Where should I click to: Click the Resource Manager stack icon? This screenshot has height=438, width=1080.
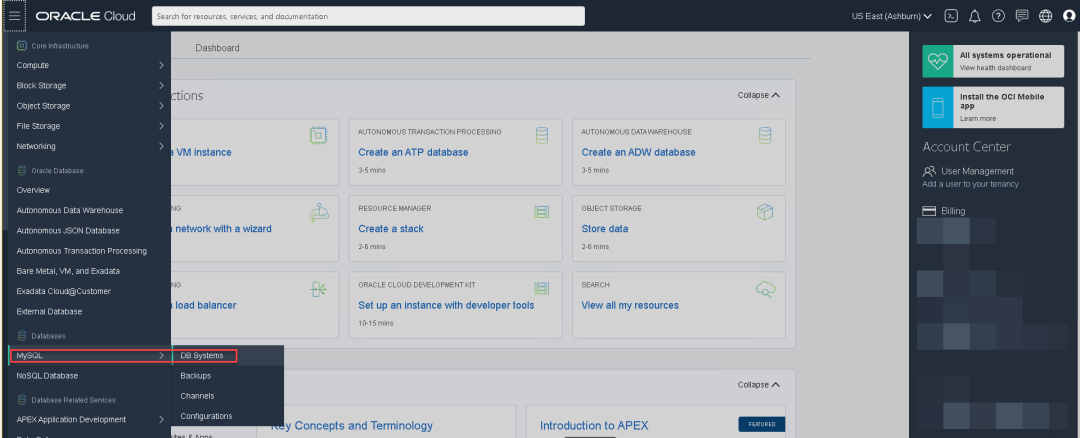541,212
